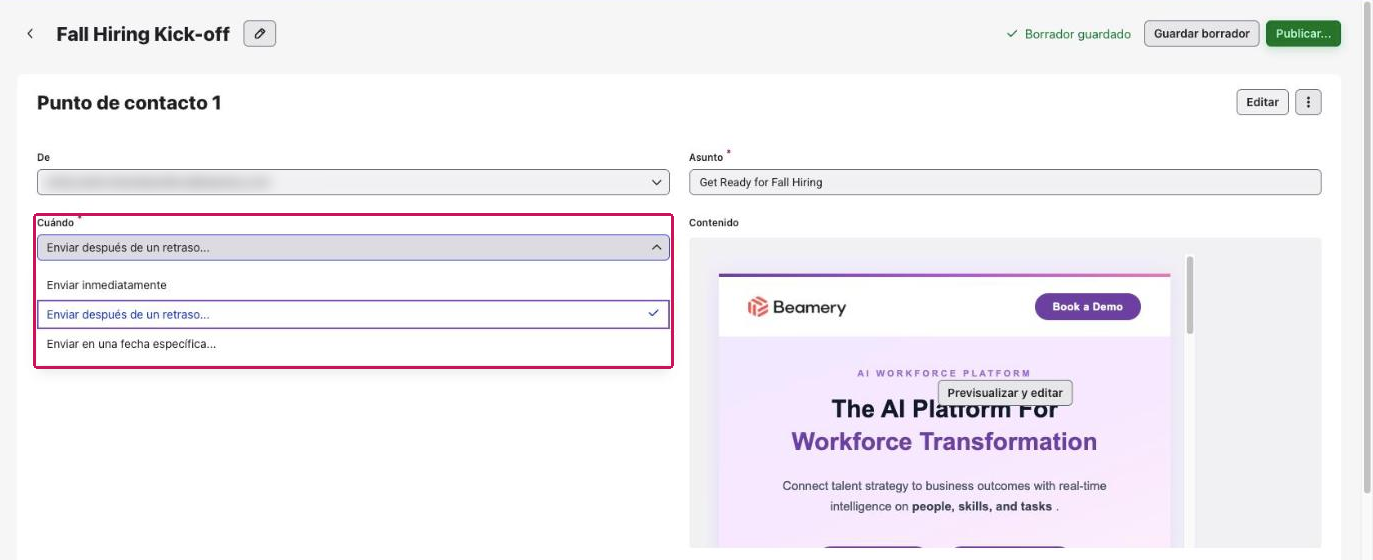Edit campaign name with pencil icon

pos(260,34)
